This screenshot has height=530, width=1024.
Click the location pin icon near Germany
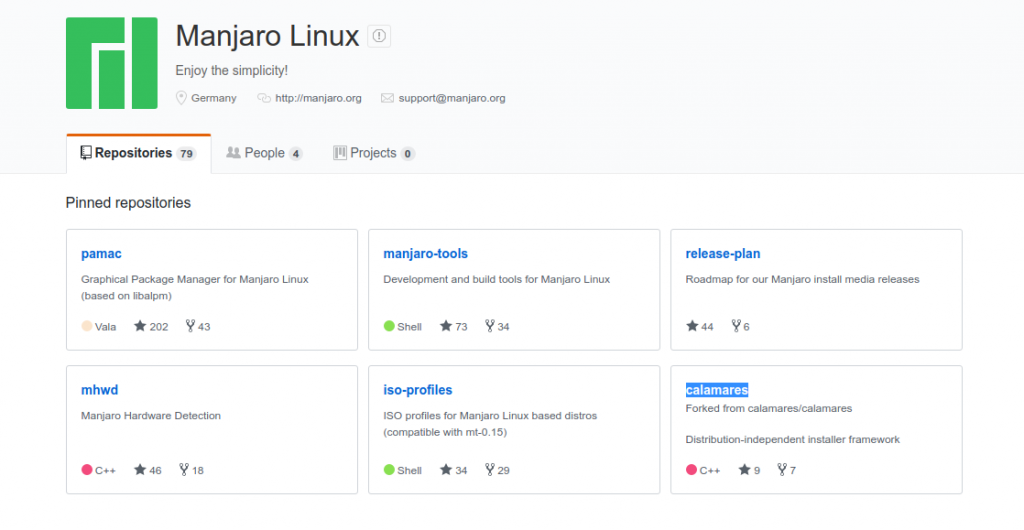point(181,98)
